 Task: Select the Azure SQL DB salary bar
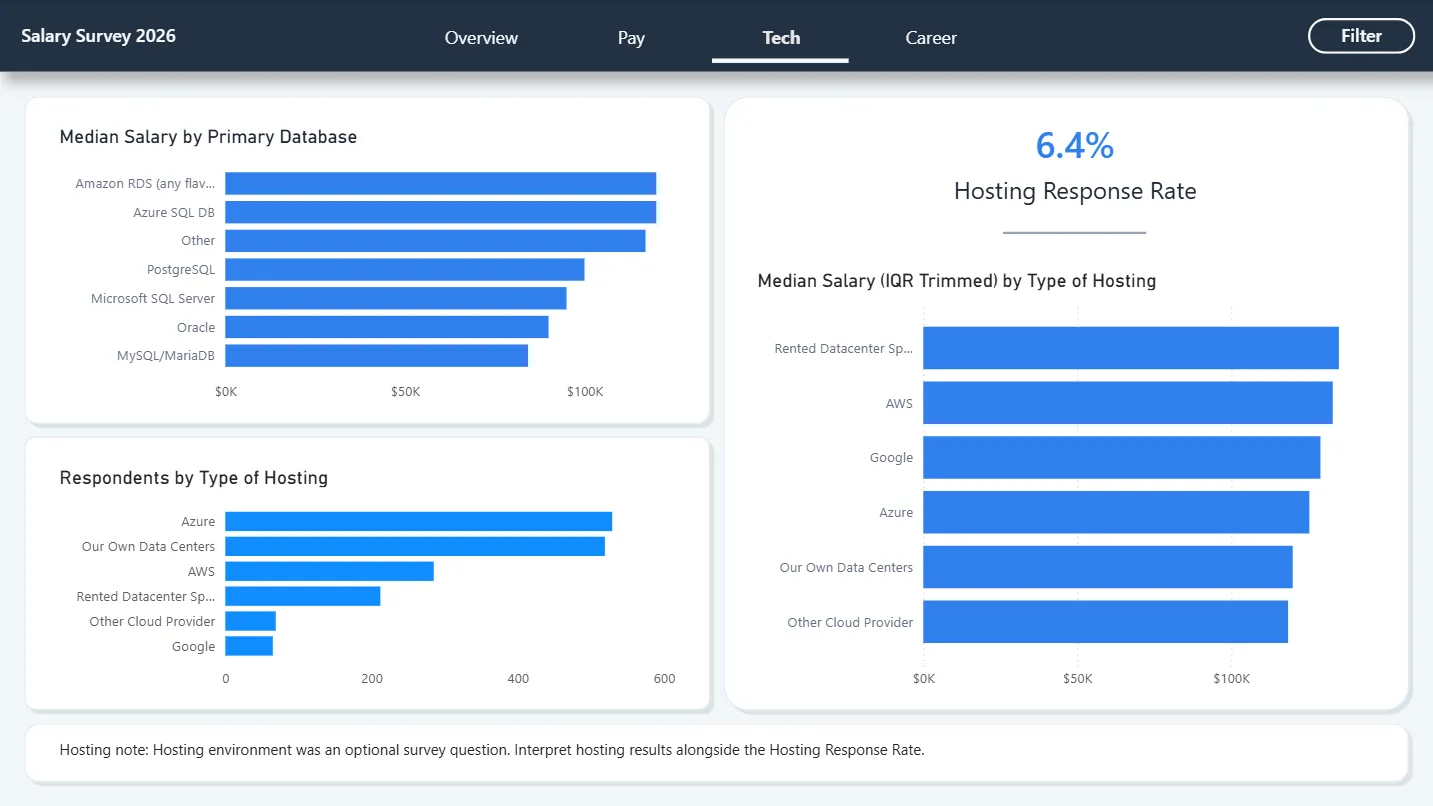(440, 212)
